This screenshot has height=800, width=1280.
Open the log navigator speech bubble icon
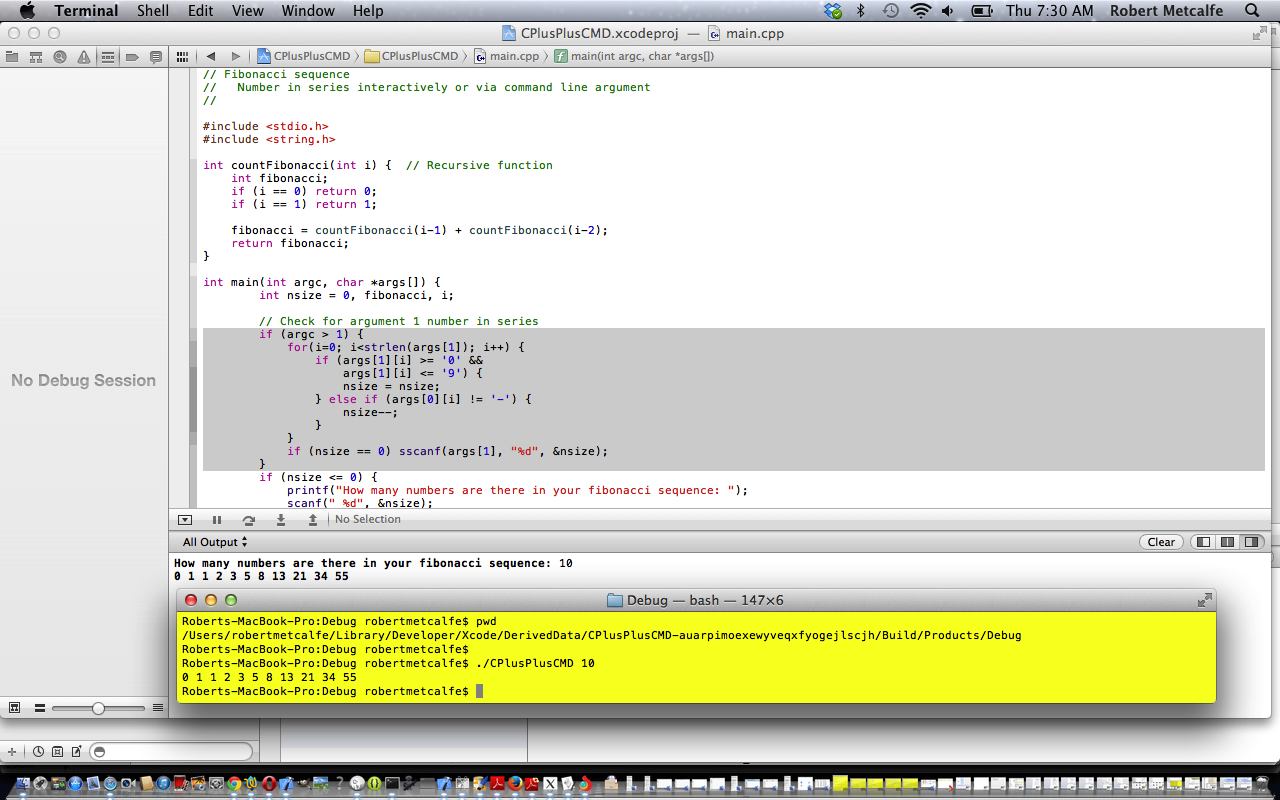coord(156,57)
